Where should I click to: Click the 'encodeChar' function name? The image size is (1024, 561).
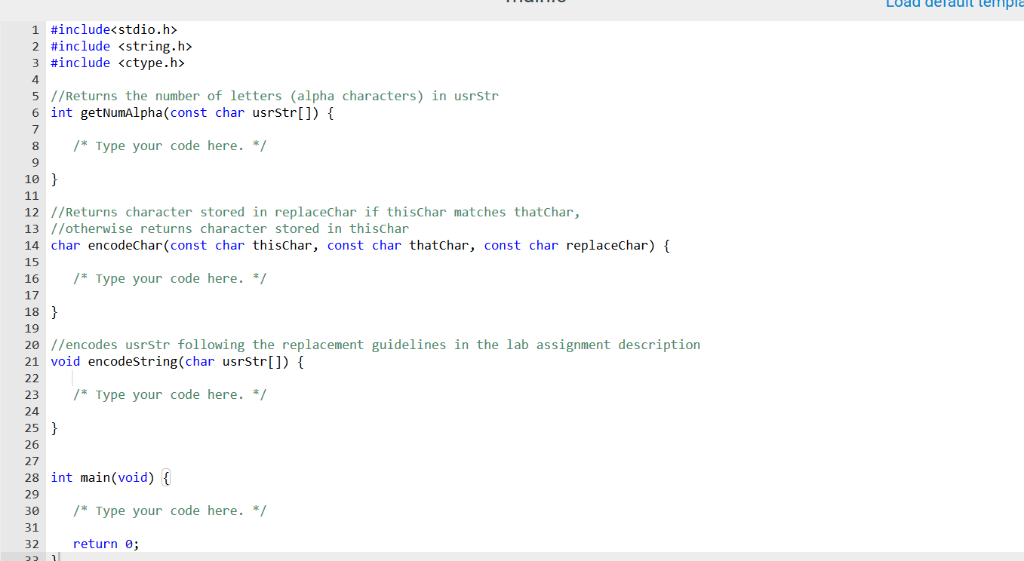[x=125, y=246]
